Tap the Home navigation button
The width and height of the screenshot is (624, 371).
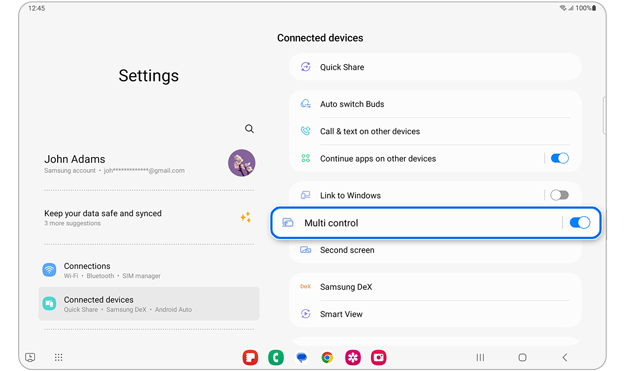coord(523,357)
